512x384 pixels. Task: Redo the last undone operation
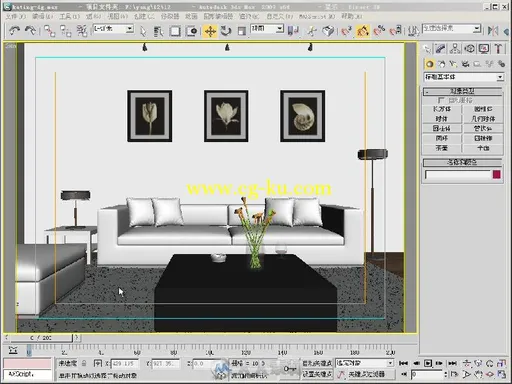pyautogui.click(x=31, y=31)
